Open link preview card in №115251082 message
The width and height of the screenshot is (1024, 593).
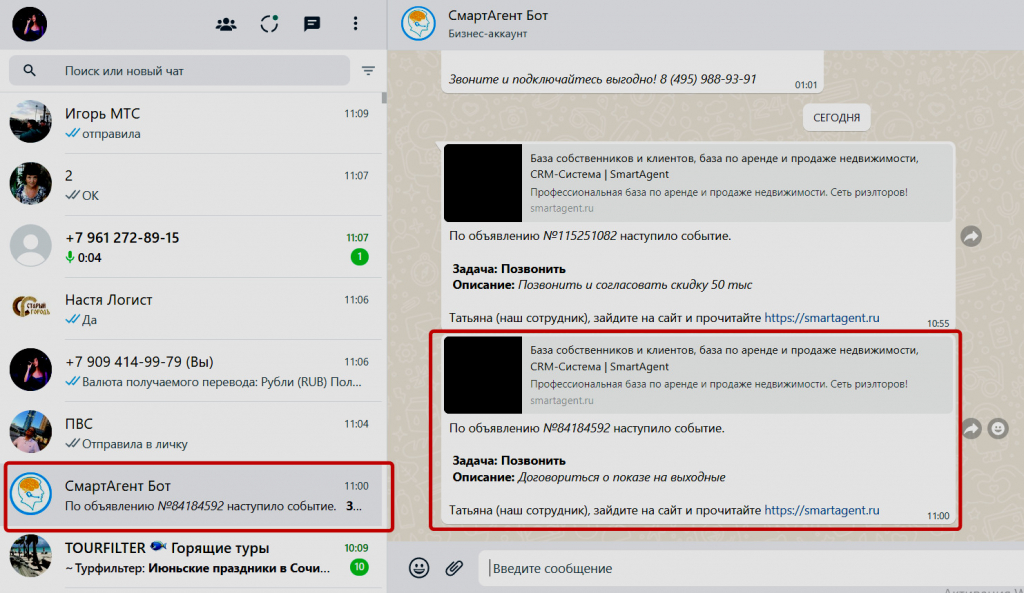(697, 183)
